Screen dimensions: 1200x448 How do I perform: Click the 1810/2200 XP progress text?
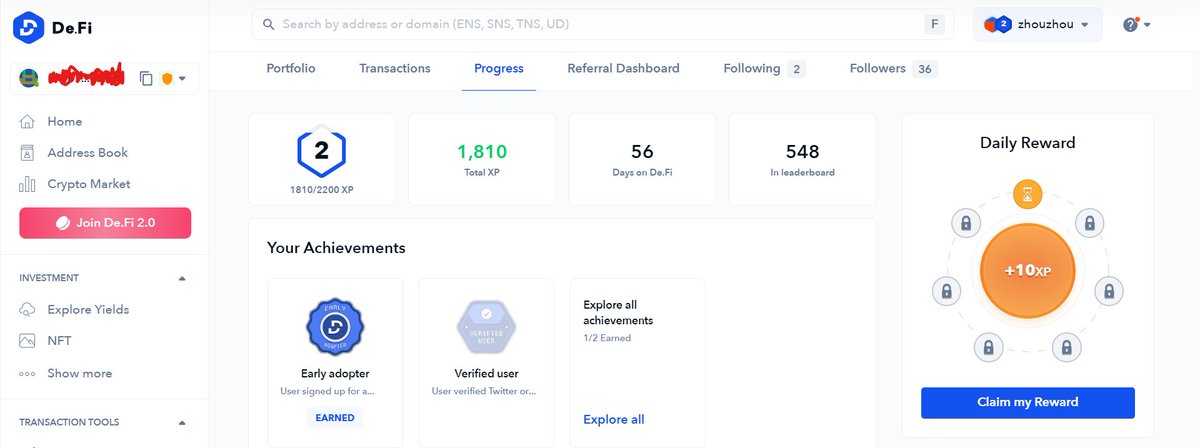(x=322, y=189)
